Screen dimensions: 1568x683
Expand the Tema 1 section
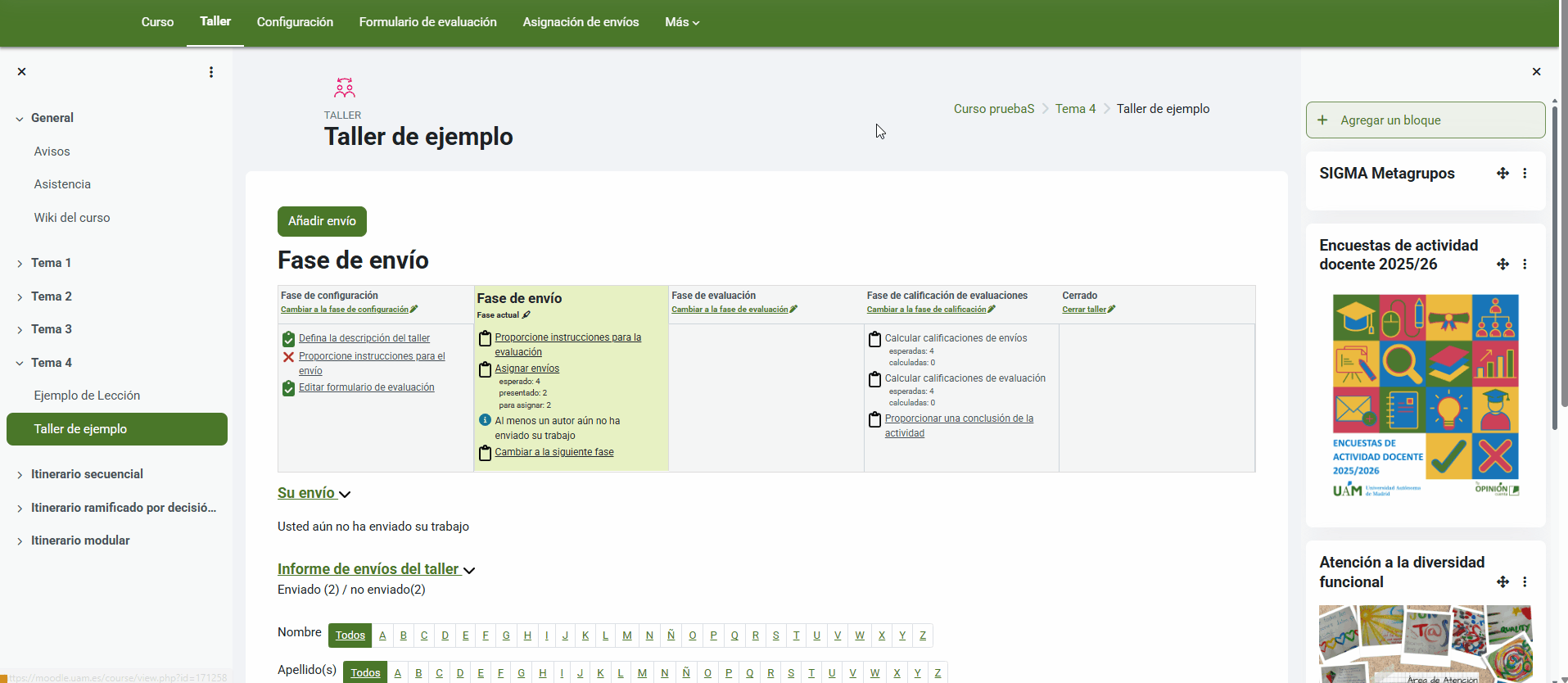click(20, 264)
